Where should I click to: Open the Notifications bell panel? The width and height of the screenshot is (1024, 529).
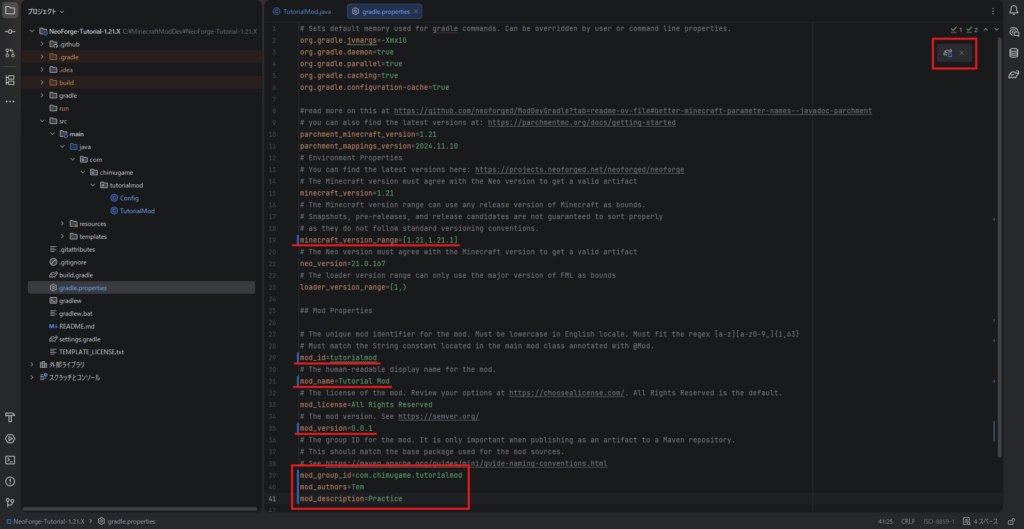1012,10
